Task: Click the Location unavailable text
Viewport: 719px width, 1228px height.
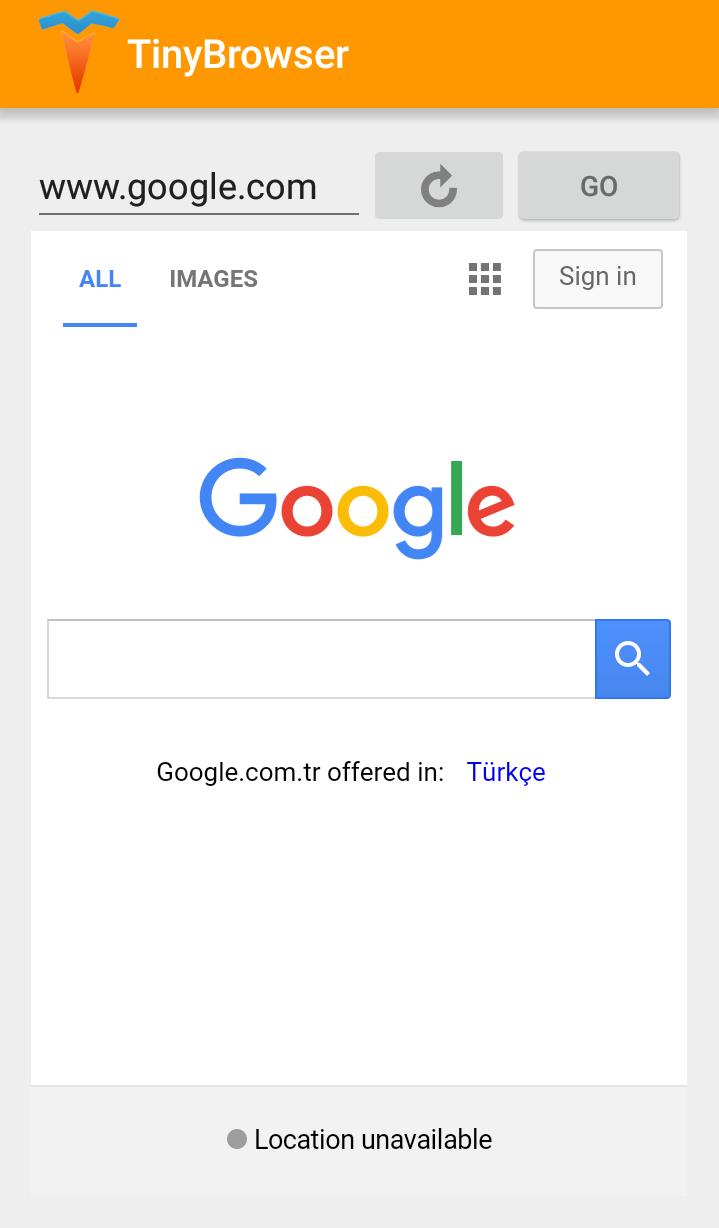Action: point(373,1139)
